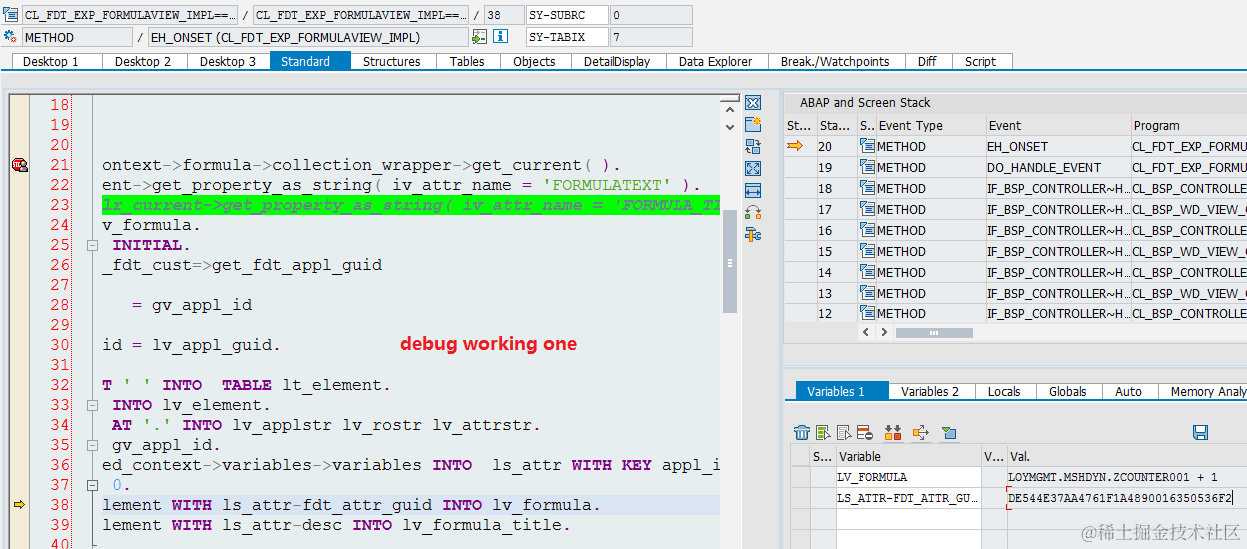Click the headset services icon beside the editor

coord(753,212)
